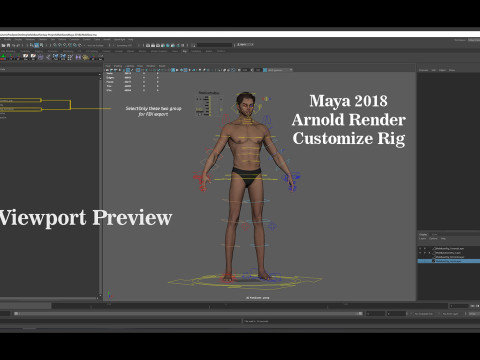Start the IPR render from the status line
The height and width of the screenshot is (360, 480).
158,45
